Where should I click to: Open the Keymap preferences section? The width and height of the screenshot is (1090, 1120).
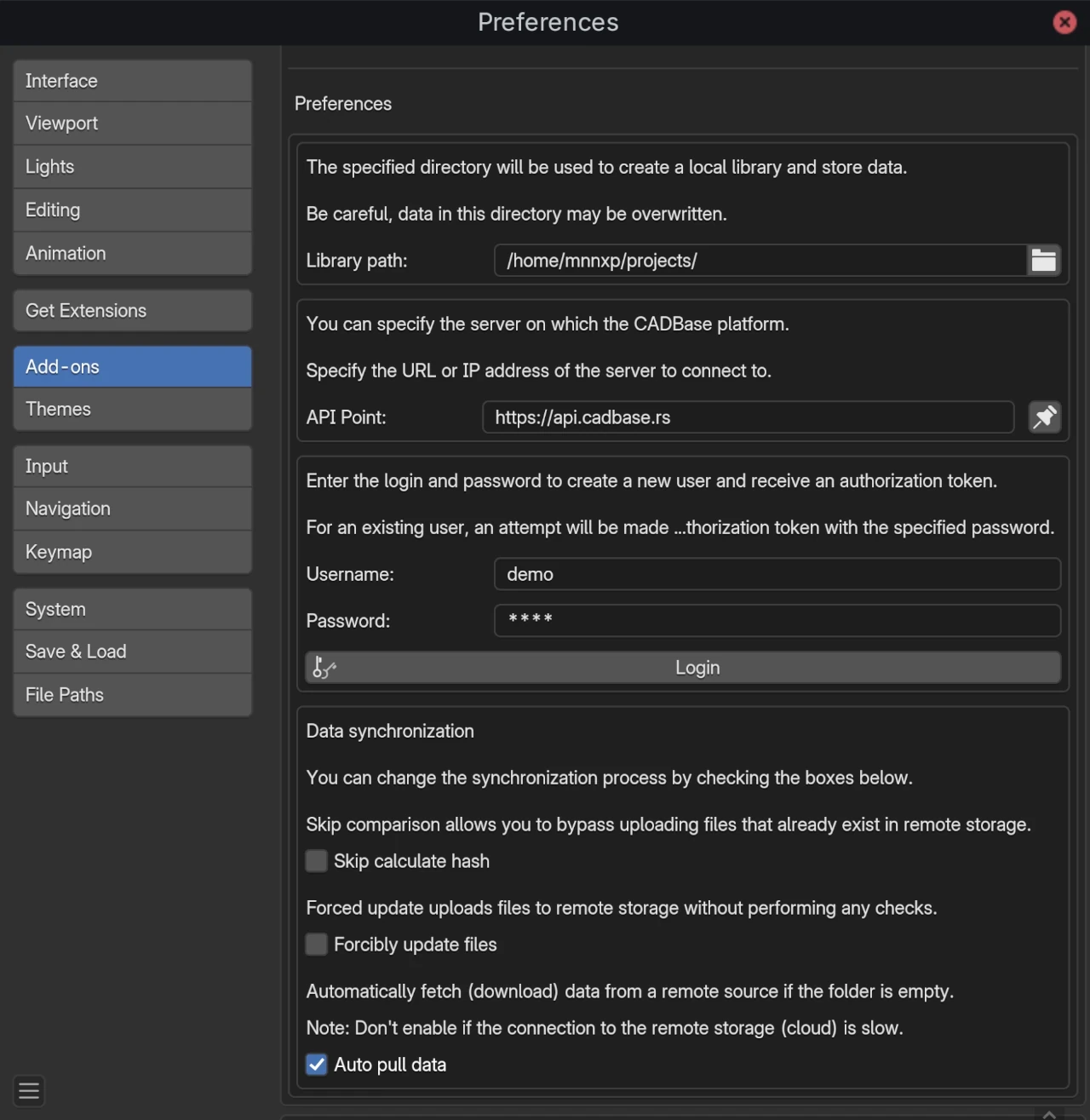click(x=132, y=551)
